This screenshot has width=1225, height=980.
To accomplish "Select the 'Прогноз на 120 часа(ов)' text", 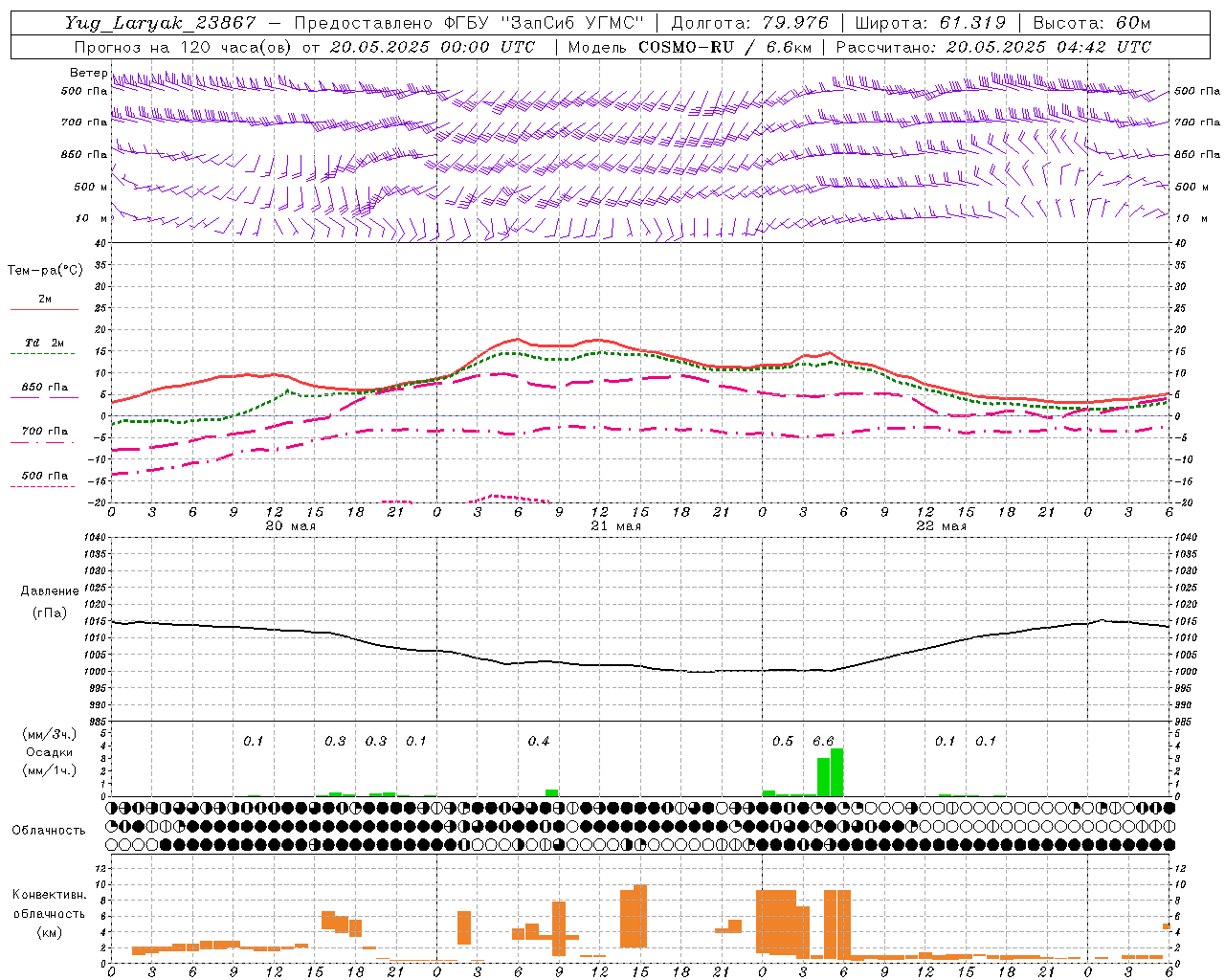I will pyautogui.click(x=184, y=47).
